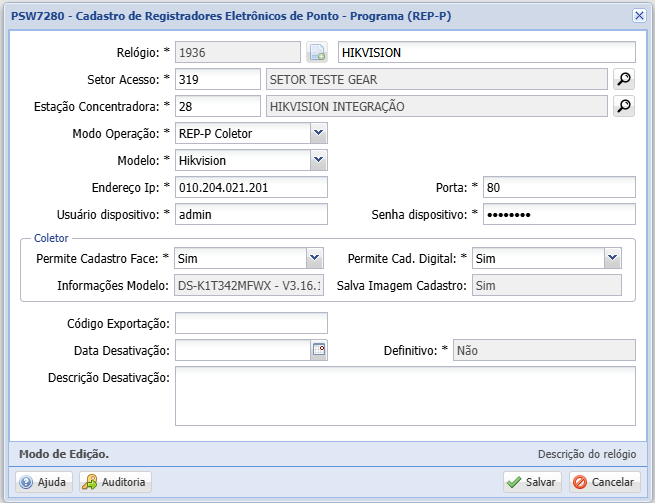The image size is (655, 503).
Task: Click the new record icon beside Relógio
Action: click(x=317, y=53)
